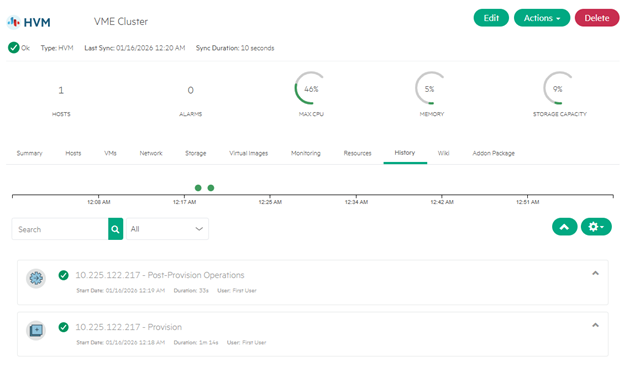Click the 12:17 AM timeline label
624x372 pixels.
point(184,202)
